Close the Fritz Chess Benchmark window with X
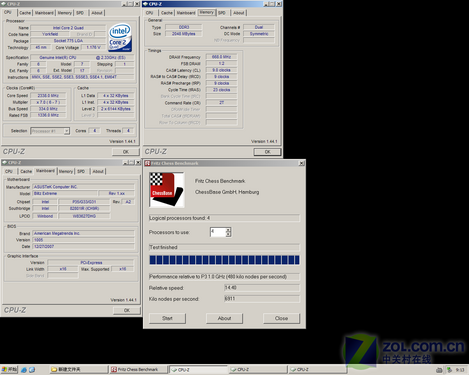This screenshot has height=375, width=469. coord(301,163)
